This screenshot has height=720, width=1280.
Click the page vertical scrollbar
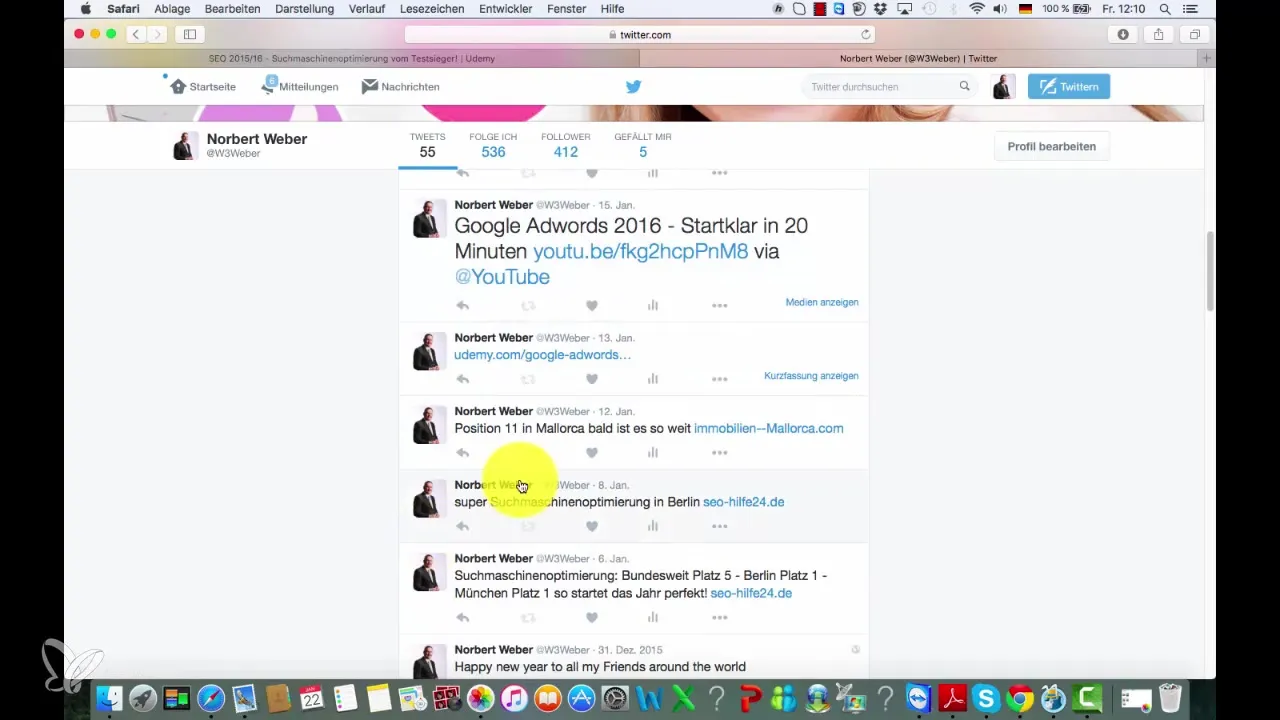[x=1210, y=270]
